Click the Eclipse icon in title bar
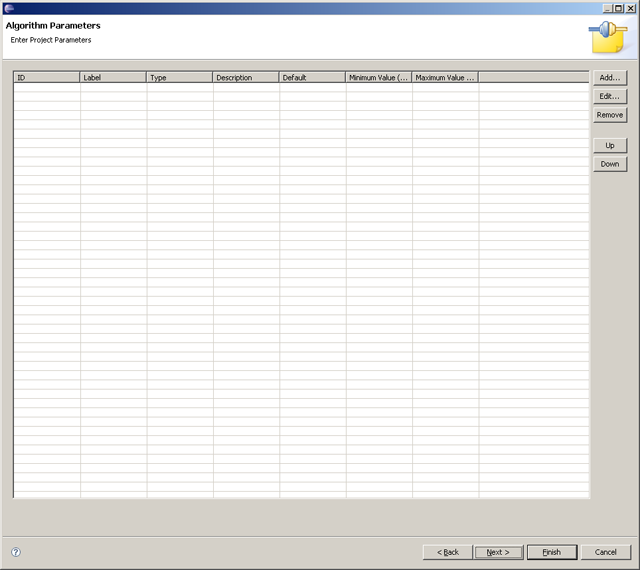This screenshot has height=570, width=640. click(x=9, y=8)
